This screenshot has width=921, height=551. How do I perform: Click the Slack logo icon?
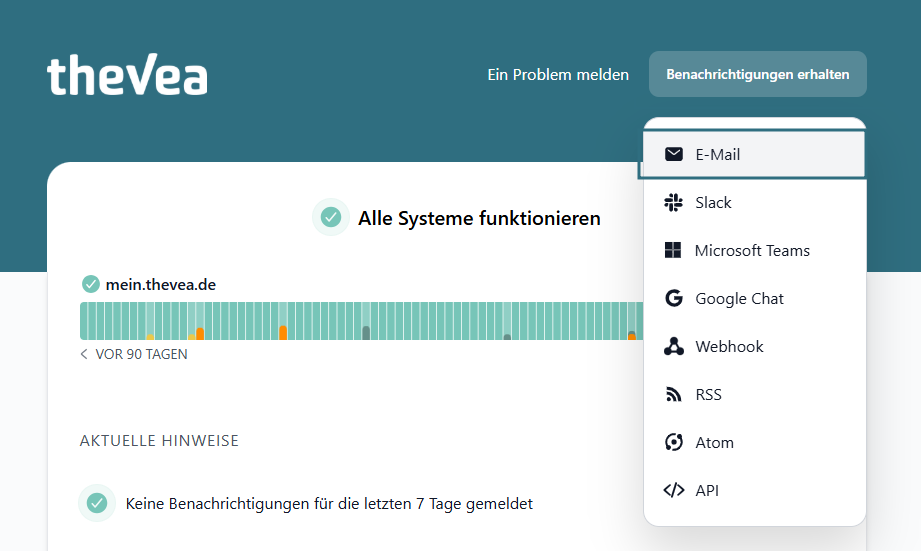(x=674, y=202)
